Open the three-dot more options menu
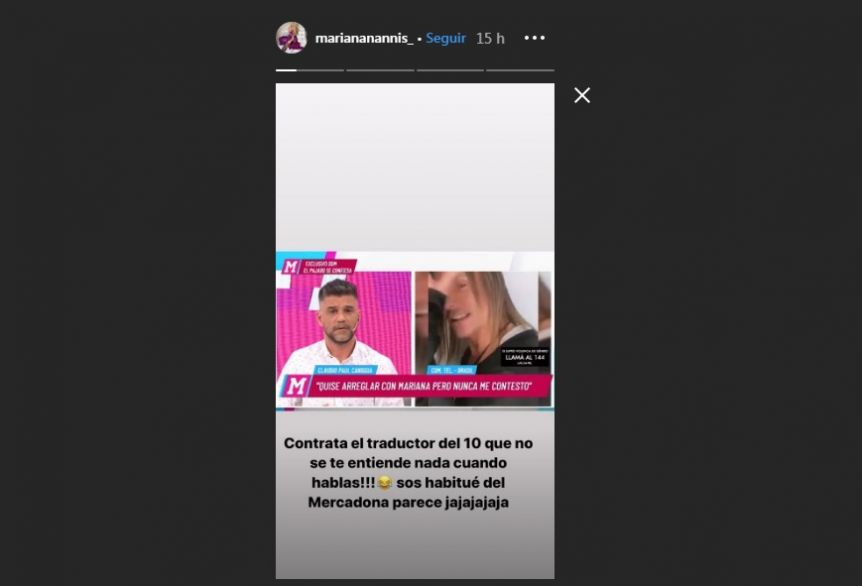Viewport: 862px width, 586px height. pyautogui.click(x=534, y=38)
